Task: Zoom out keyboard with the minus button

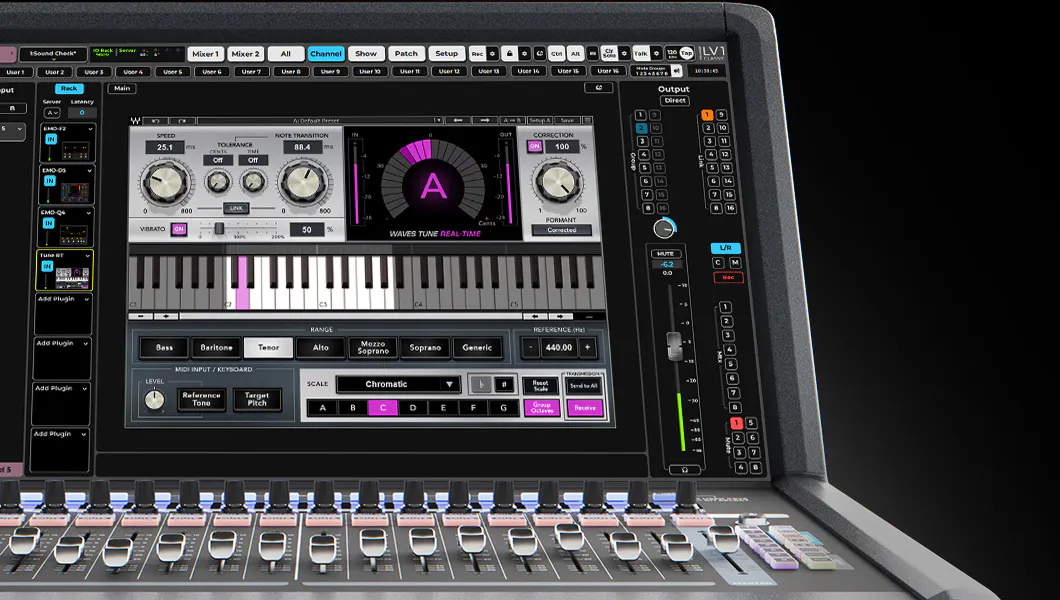Action: (141, 316)
